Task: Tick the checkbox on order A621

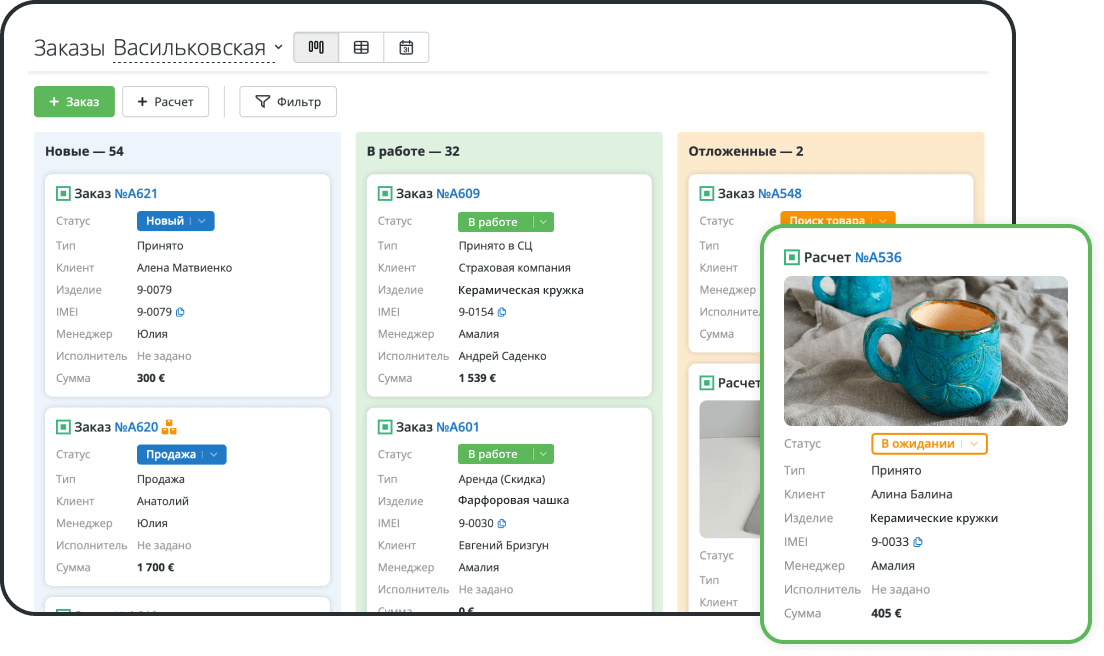Action: (63, 194)
